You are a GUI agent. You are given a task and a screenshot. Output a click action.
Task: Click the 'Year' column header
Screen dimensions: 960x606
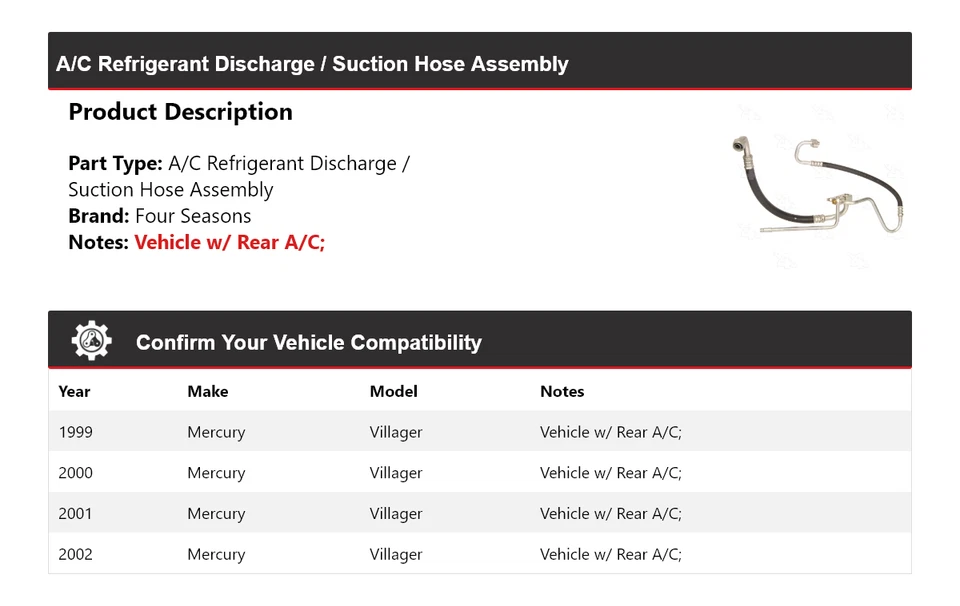click(x=74, y=391)
